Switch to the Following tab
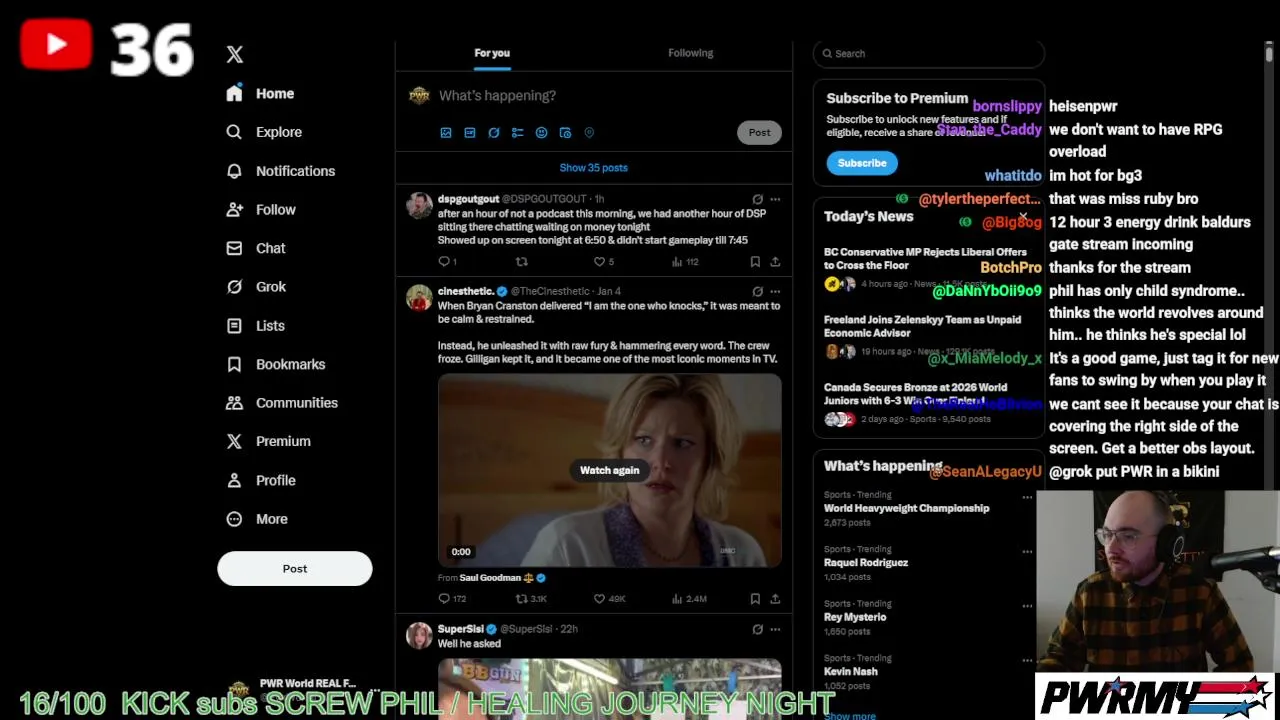Viewport: 1280px width, 720px height. click(691, 53)
